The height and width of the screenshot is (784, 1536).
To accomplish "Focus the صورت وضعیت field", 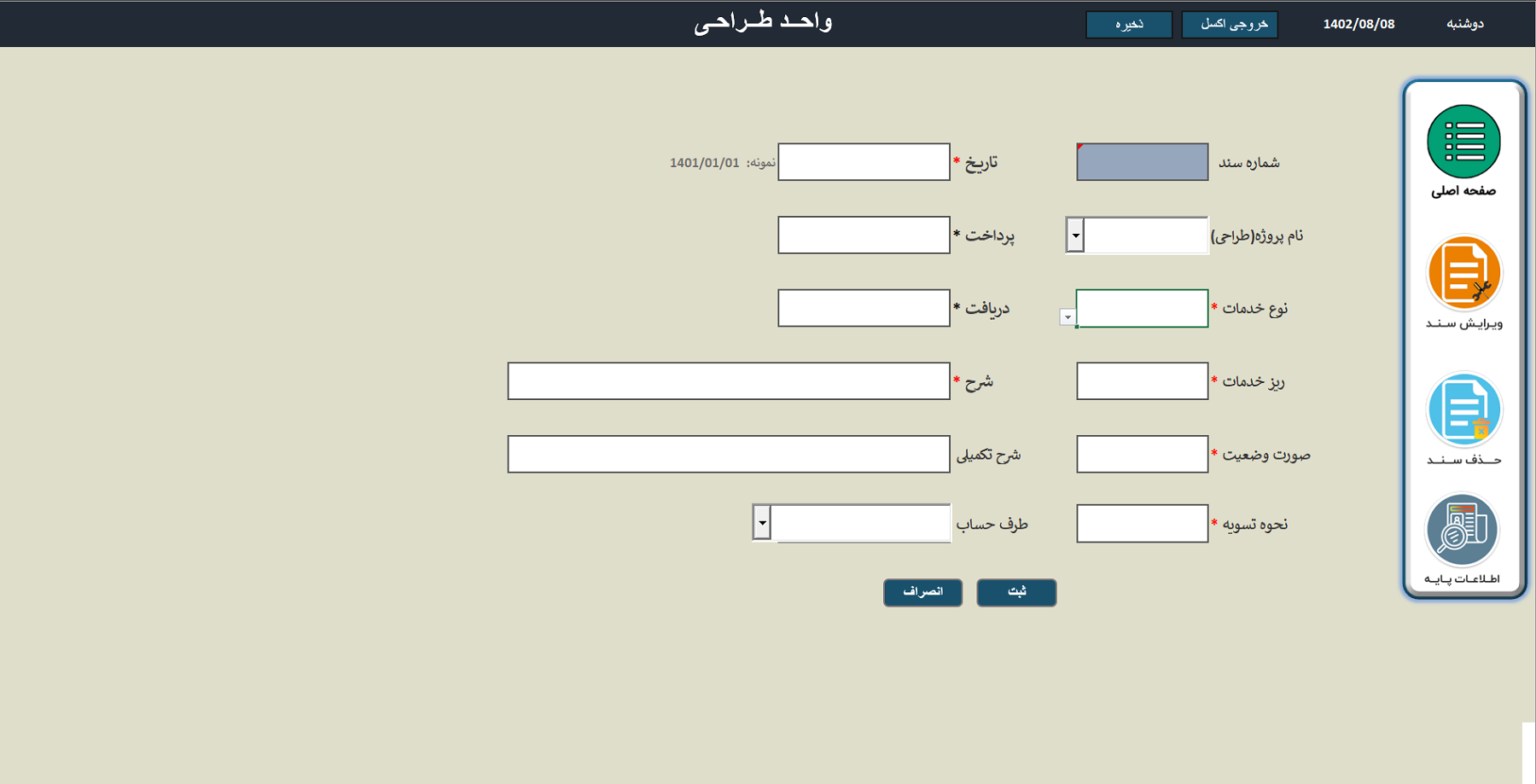I will point(1142,454).
